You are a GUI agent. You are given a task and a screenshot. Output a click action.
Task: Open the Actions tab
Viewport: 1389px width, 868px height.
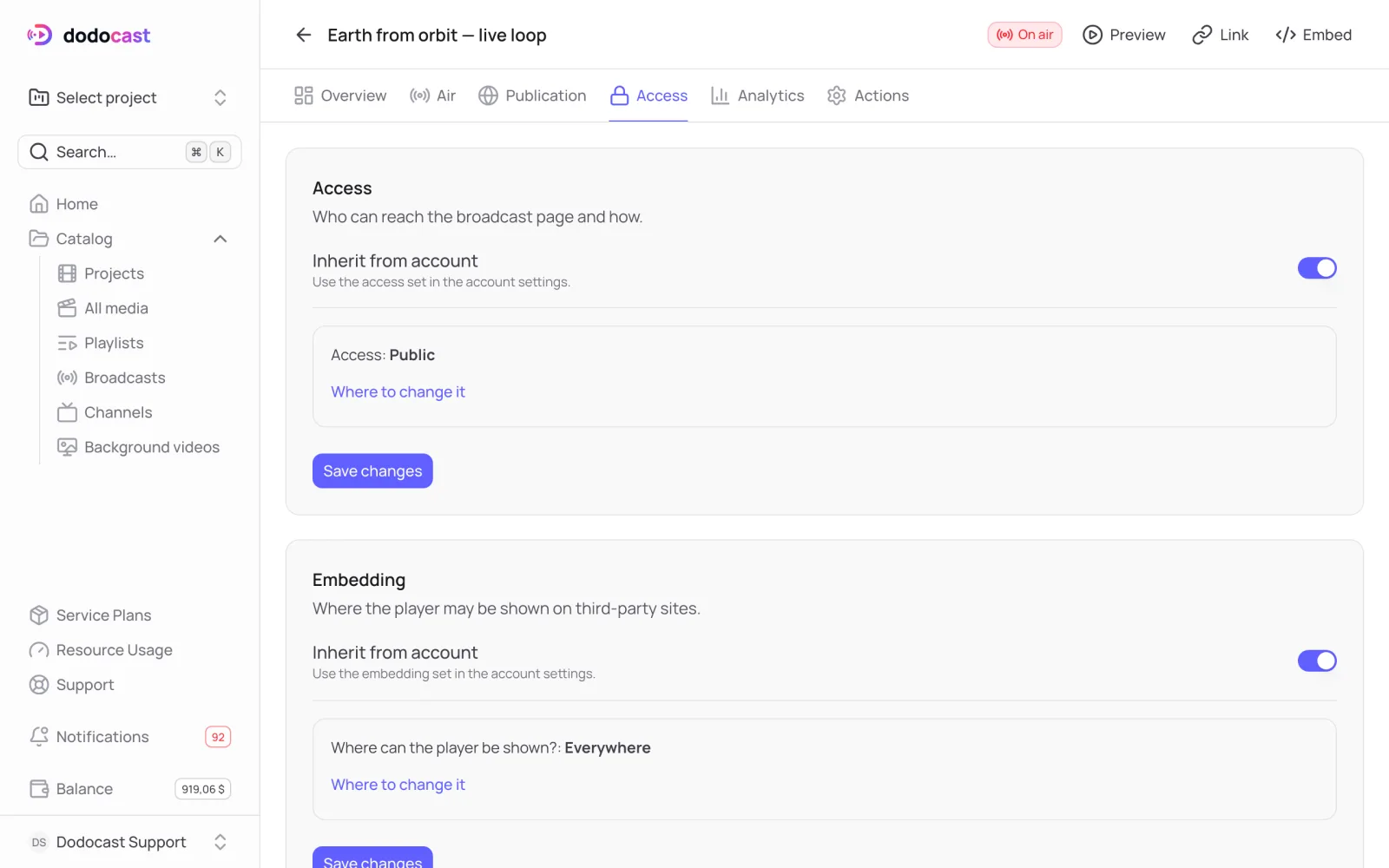click(868, 95)
